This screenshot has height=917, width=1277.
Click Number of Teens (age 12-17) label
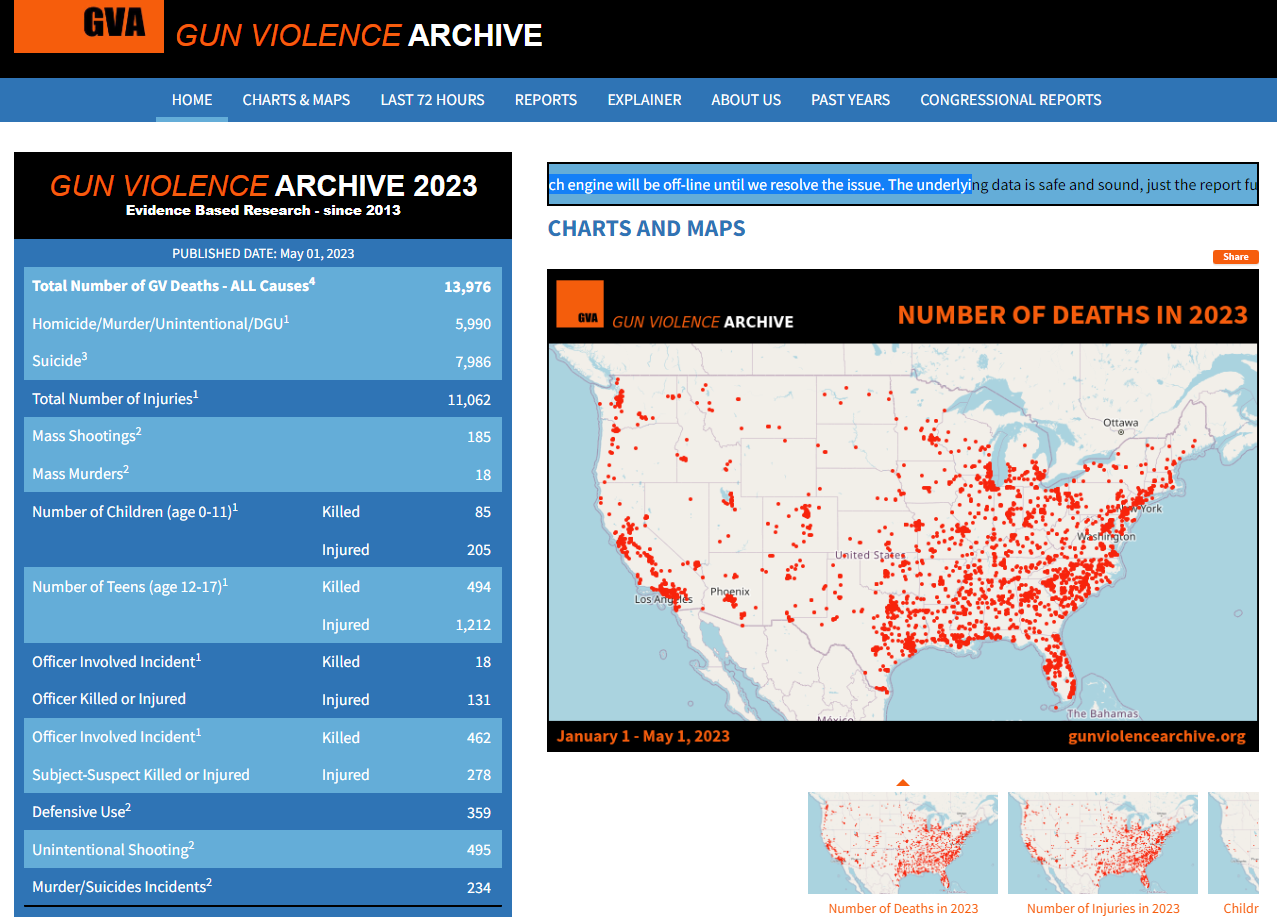coord(130,586)
